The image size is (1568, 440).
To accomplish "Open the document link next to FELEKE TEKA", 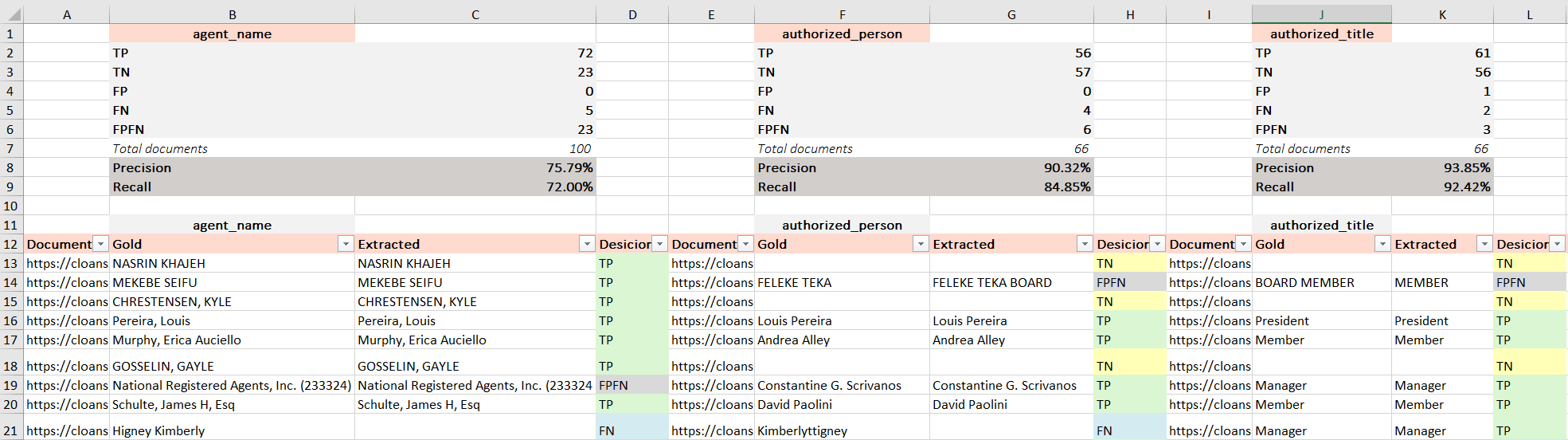I will [x=712, y=282].
